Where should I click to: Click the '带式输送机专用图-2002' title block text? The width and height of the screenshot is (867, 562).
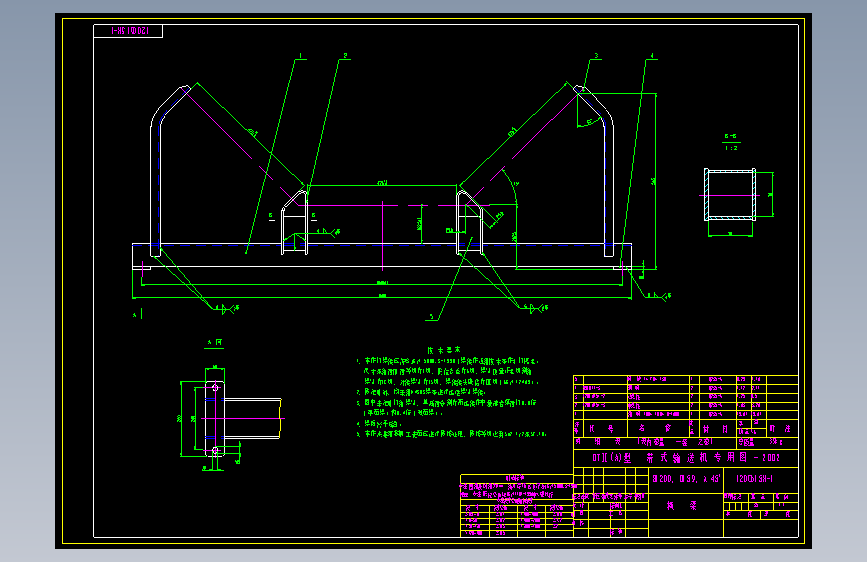click(x=686, y=458)
